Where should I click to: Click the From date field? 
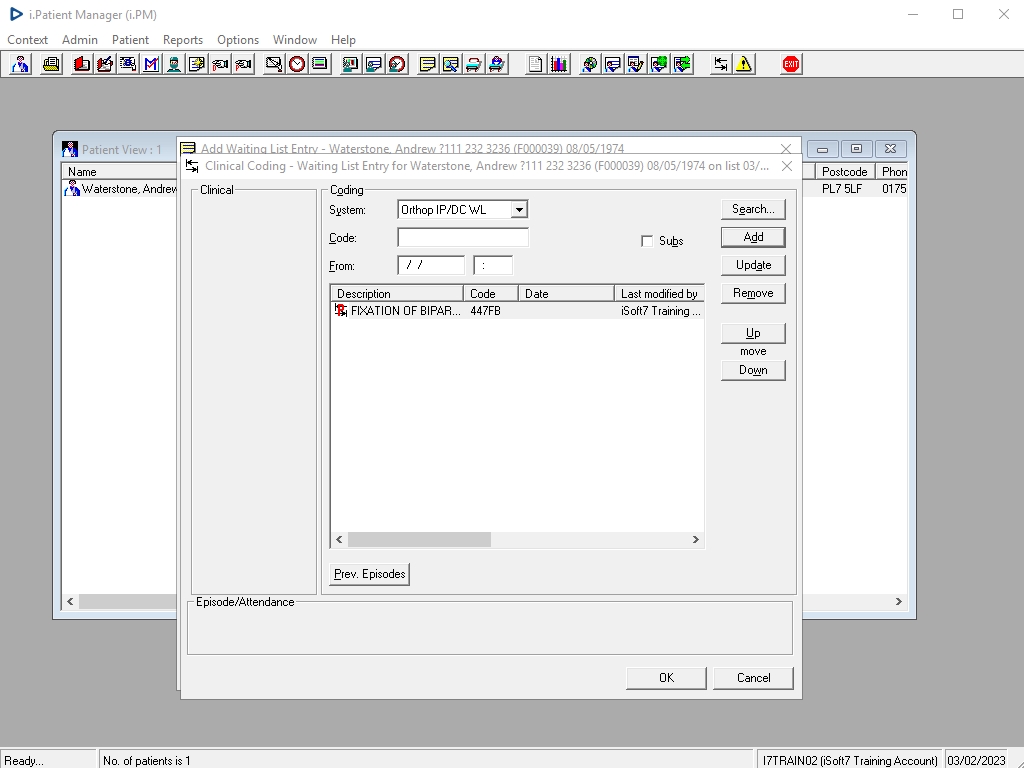pyautogui.click(x=431, y=265)
